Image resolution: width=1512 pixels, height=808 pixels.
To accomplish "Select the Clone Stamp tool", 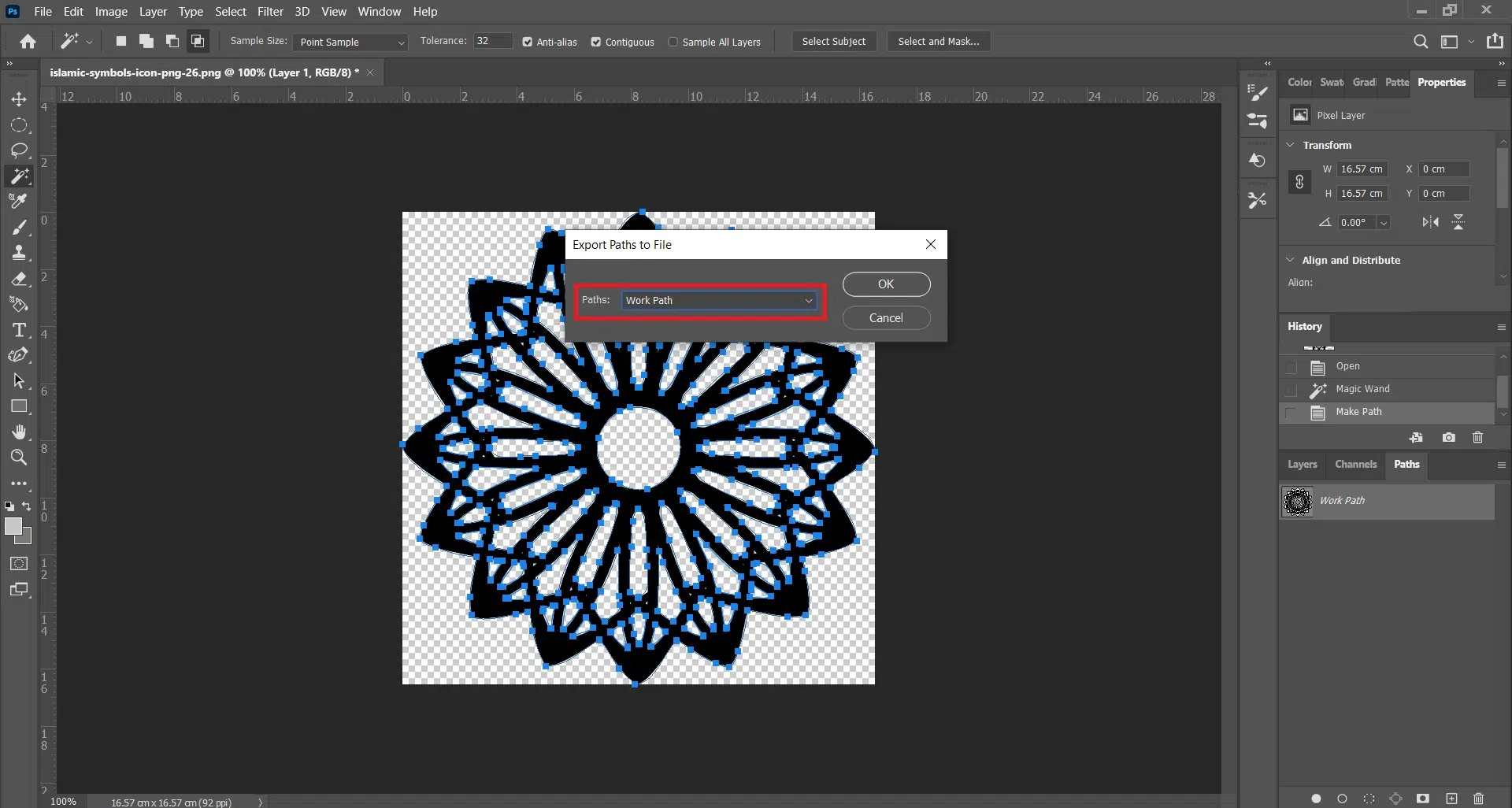I will coord(19,253).
